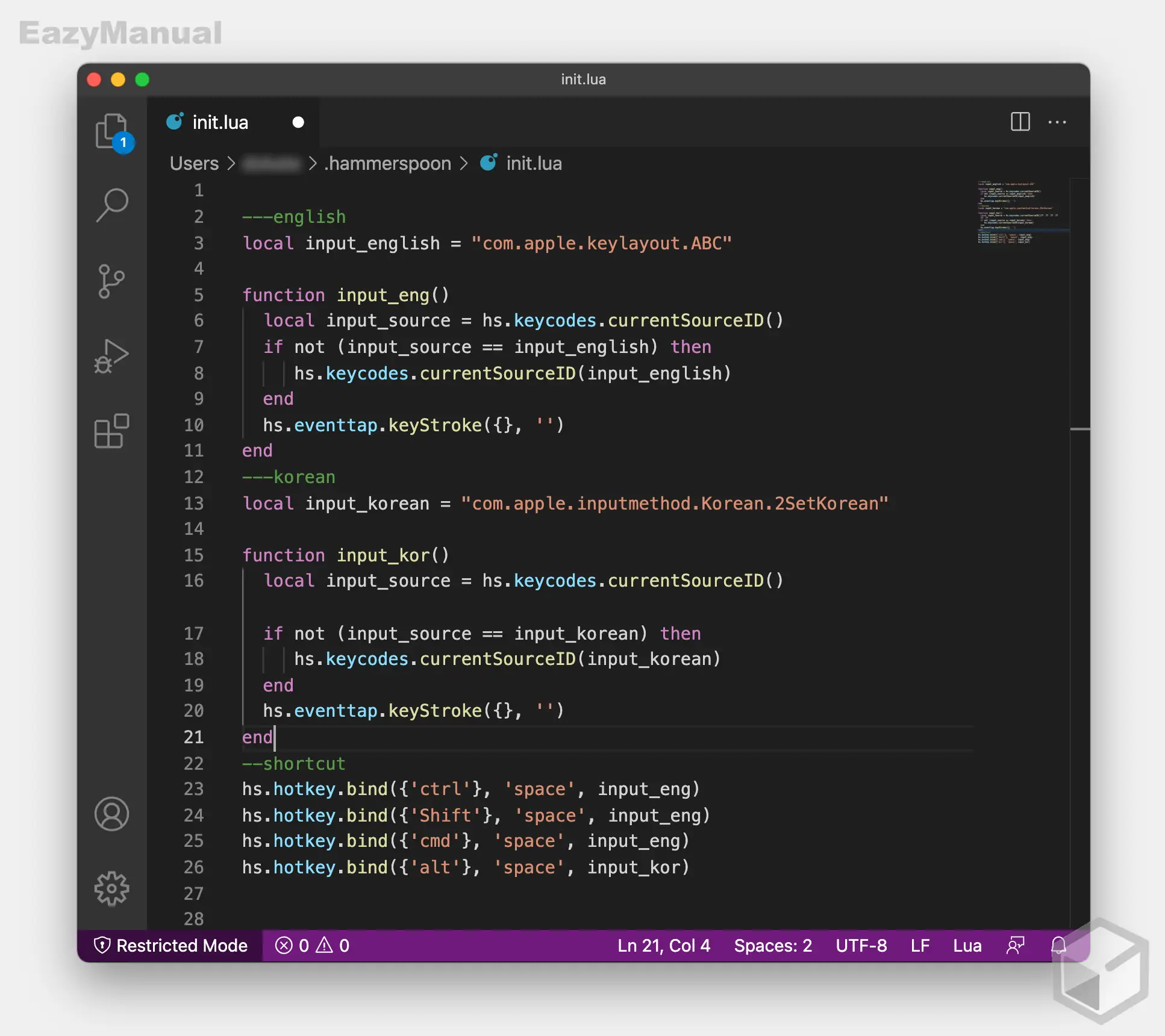This screenshot has width=1165, height=1036.
Task: Open errors and warnings problems indicator
Action: coord(312,945)
